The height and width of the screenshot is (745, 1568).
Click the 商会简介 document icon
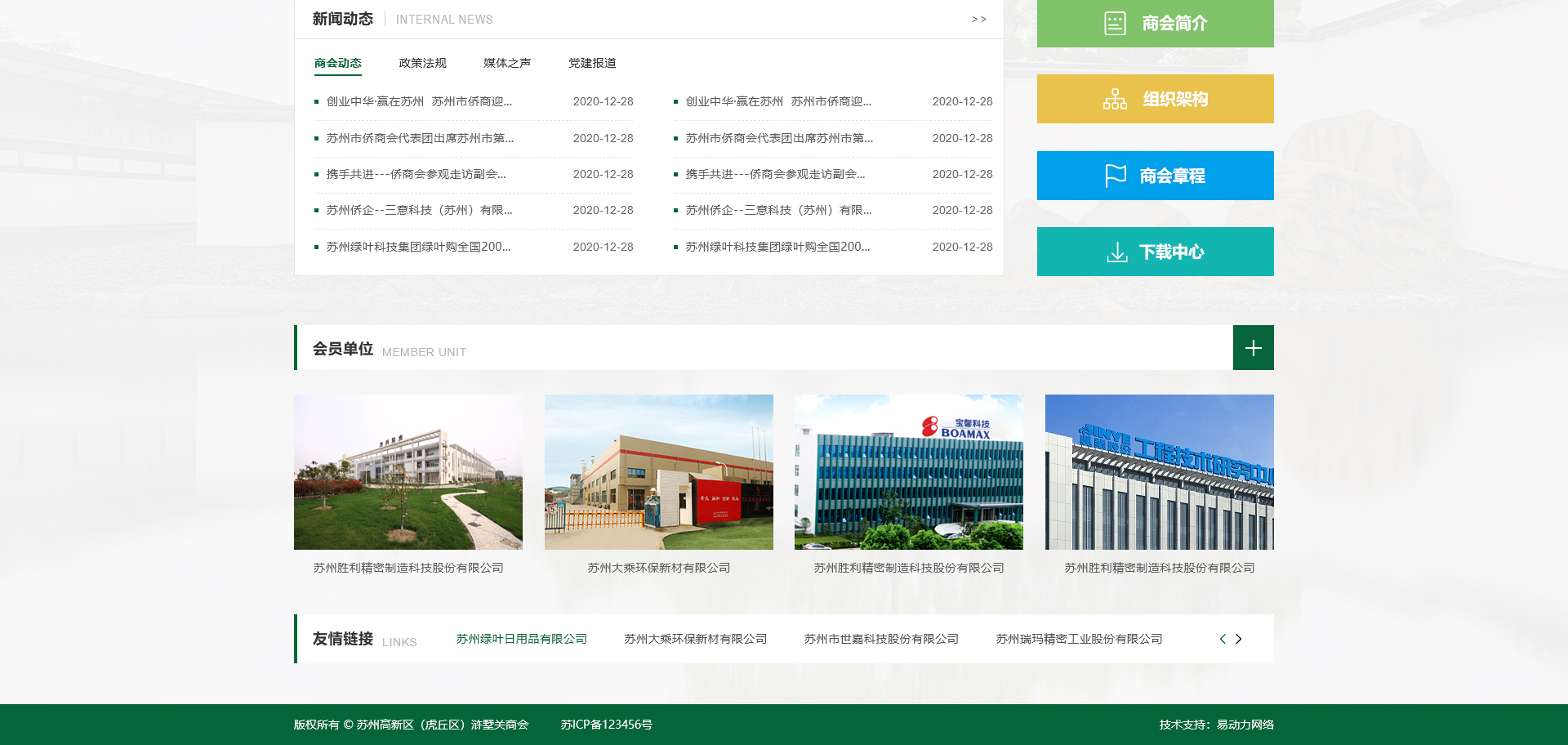coord(1115,23)
